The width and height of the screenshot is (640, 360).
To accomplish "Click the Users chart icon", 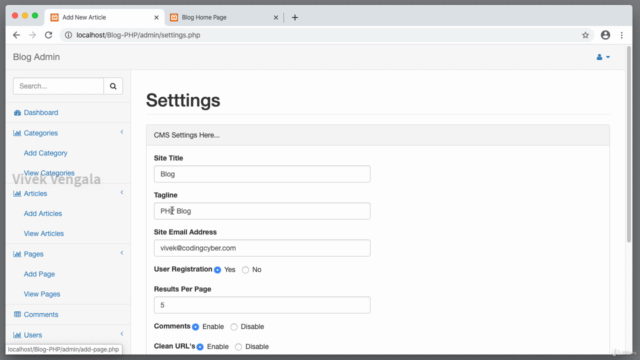I will click(x=17, y=335).
